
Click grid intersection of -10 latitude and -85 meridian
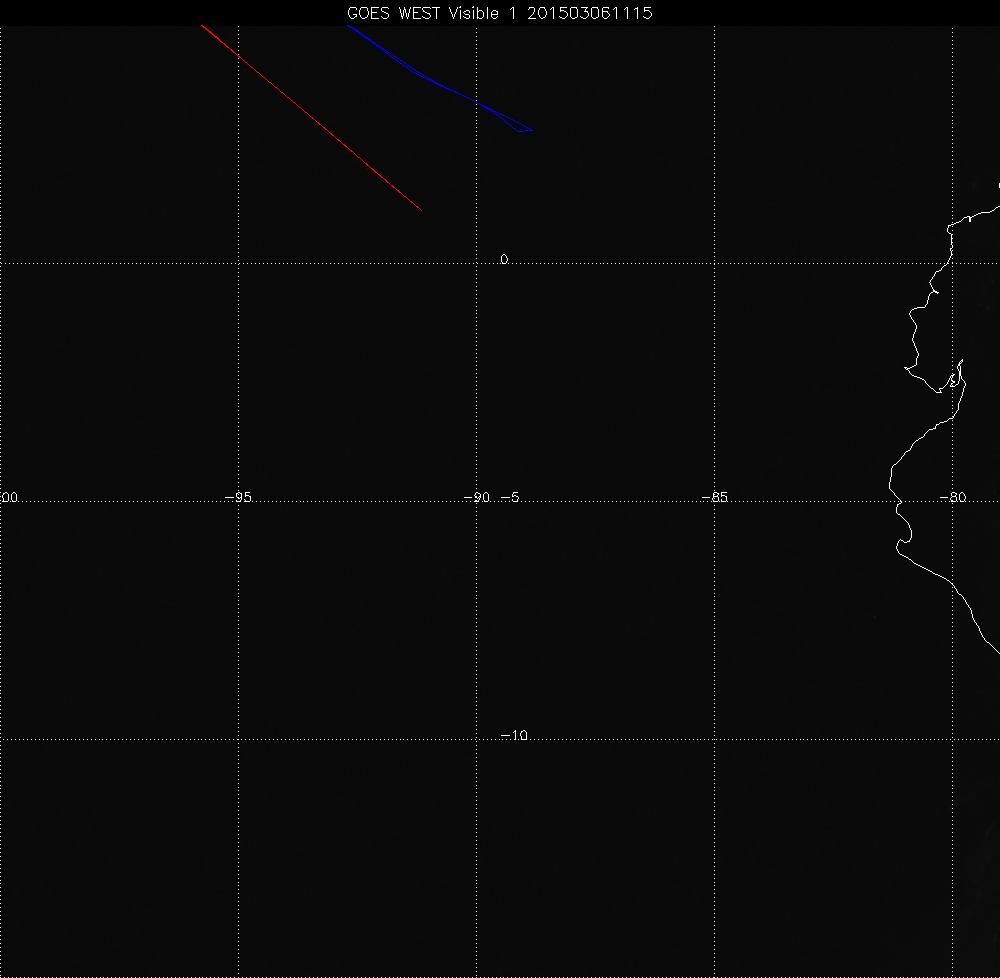(x=714, y=740)
